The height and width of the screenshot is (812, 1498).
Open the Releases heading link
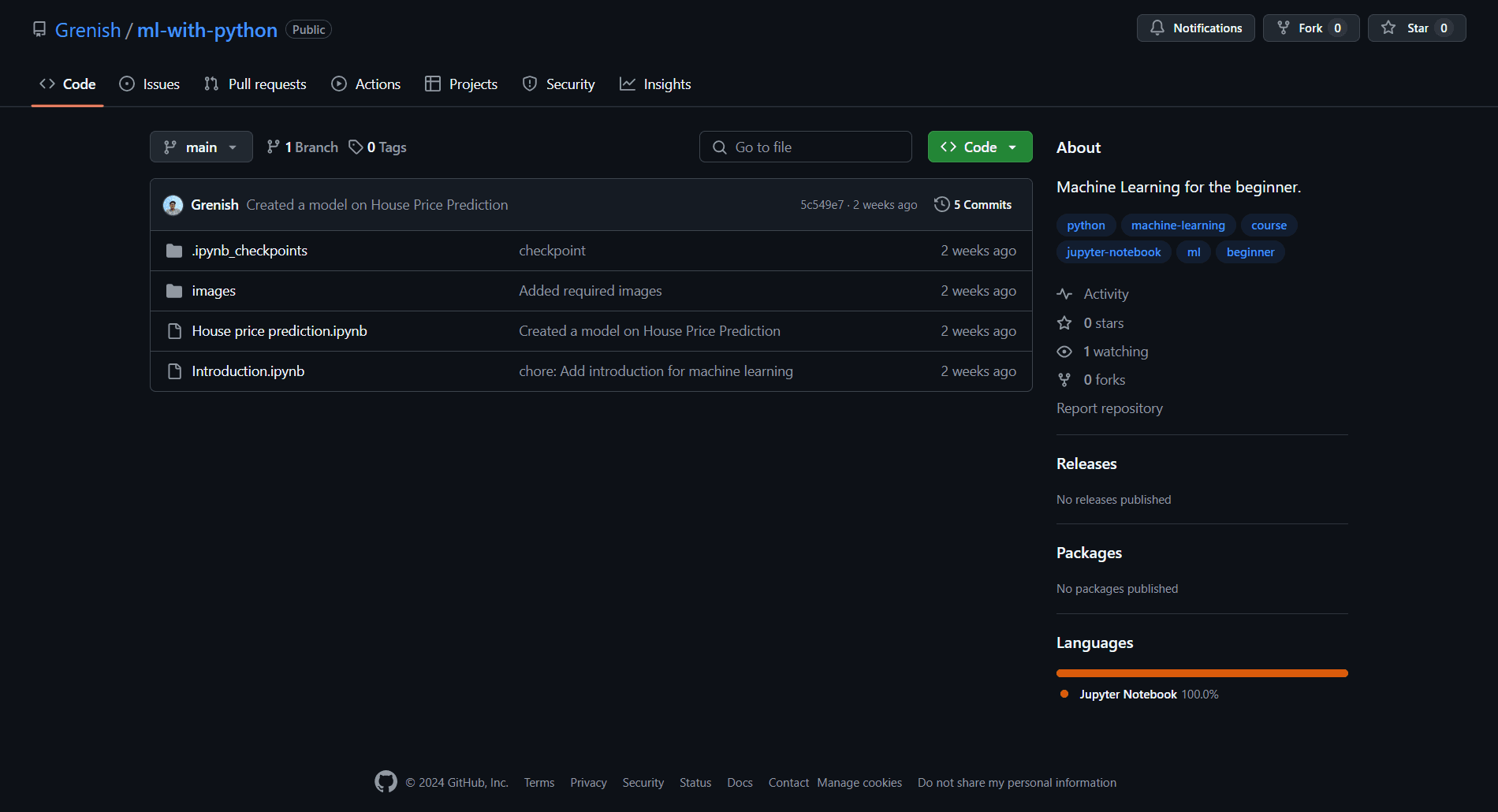[1086, 464]
